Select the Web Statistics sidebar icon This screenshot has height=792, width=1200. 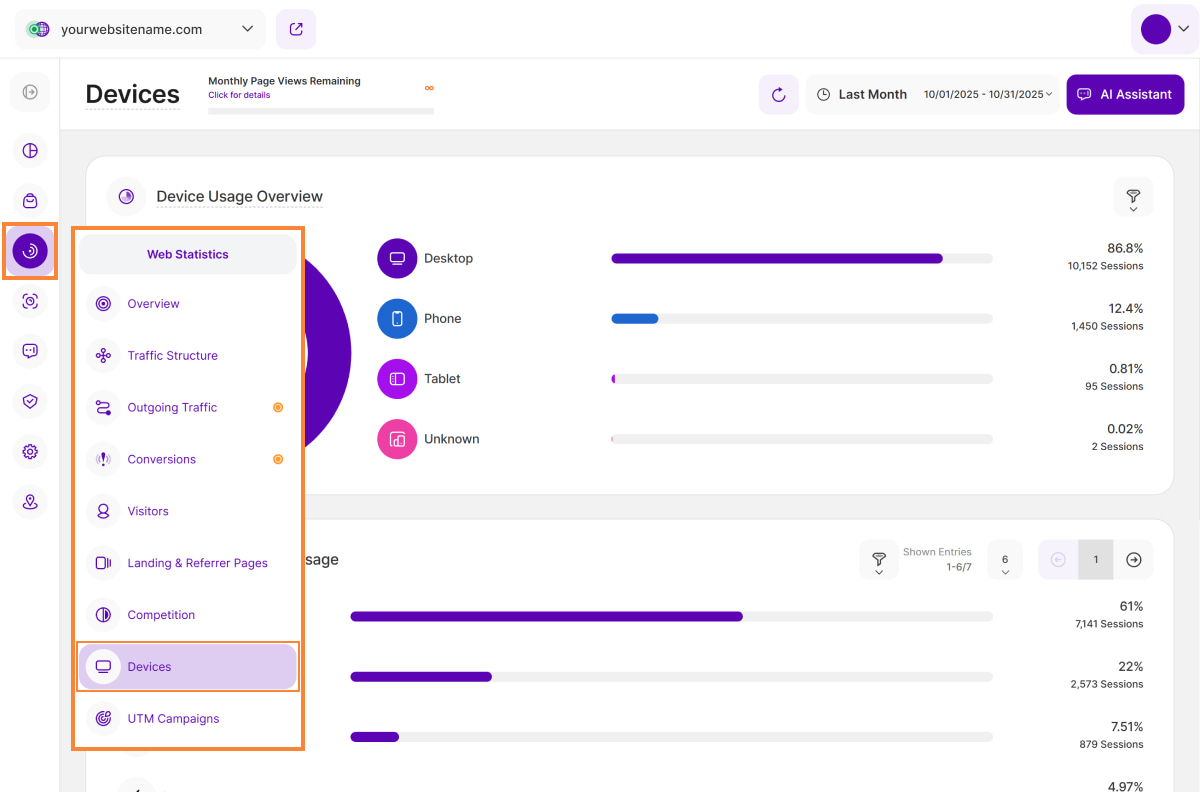tap(30, 252)
